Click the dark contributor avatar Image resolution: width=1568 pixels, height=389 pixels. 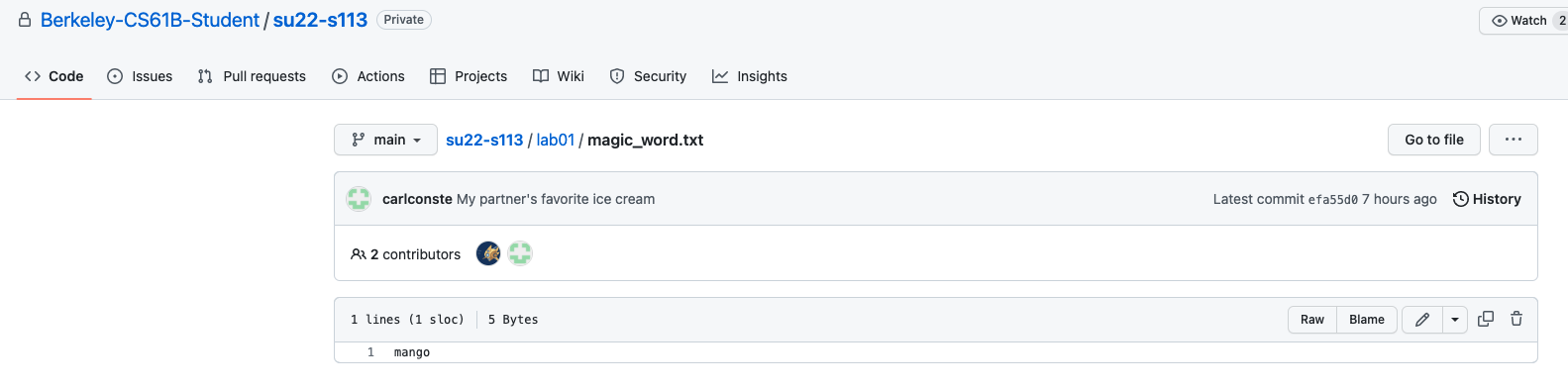[488, 253]
